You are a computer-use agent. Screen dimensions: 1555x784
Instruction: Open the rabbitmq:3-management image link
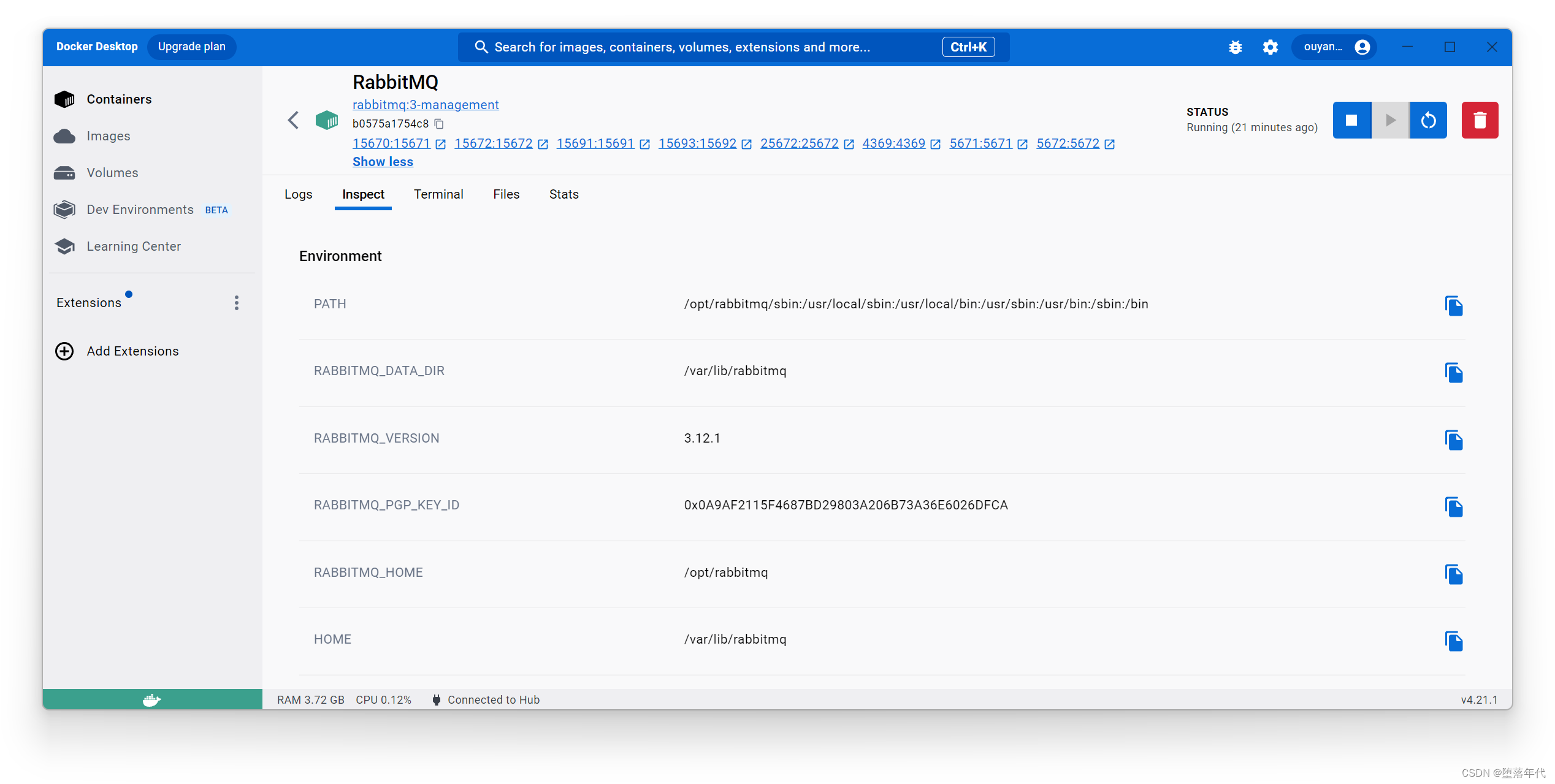(426, 105)
